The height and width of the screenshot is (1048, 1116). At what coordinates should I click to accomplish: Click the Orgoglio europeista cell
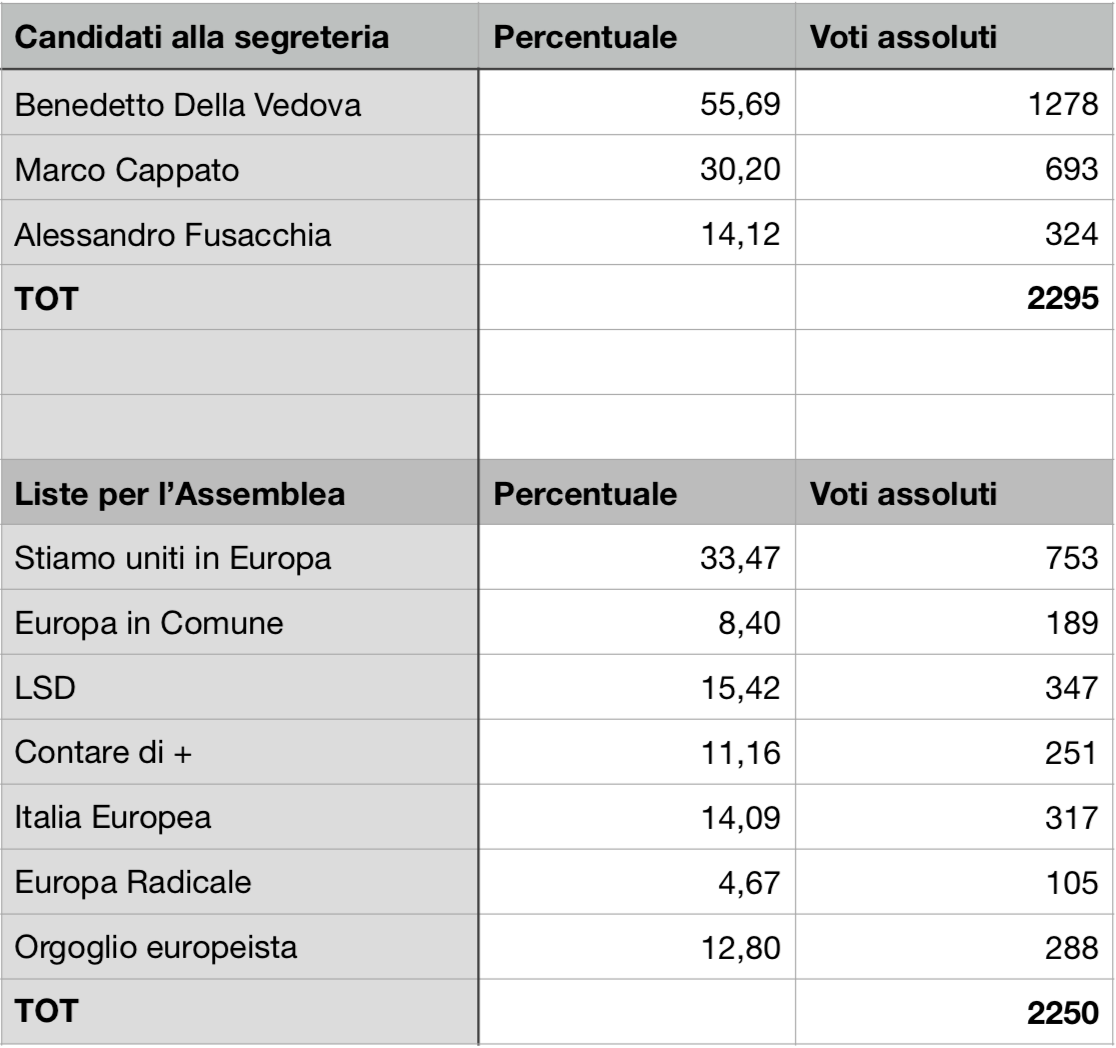[240, 947]
